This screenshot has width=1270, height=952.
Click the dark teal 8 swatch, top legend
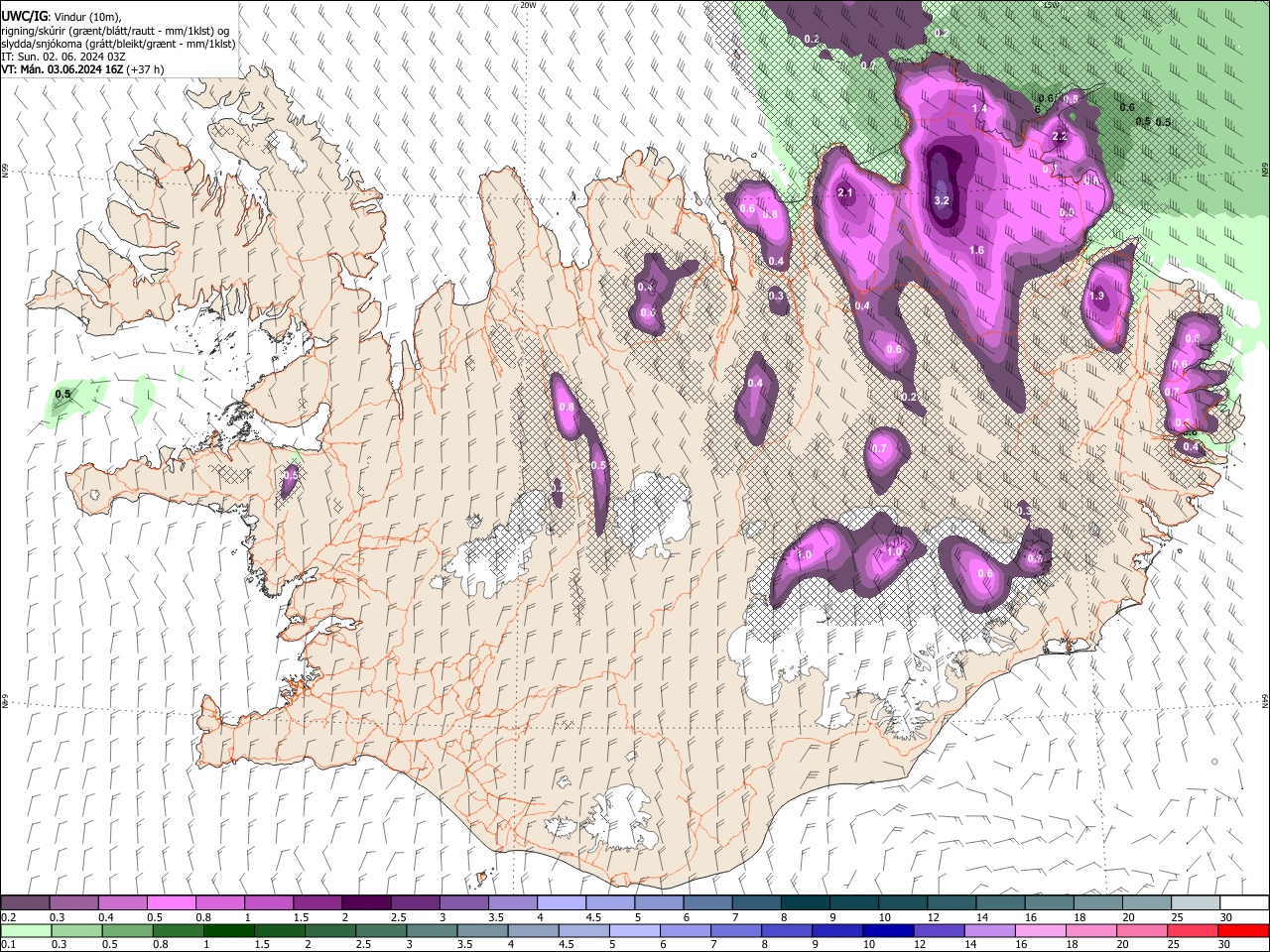[804, 903]
